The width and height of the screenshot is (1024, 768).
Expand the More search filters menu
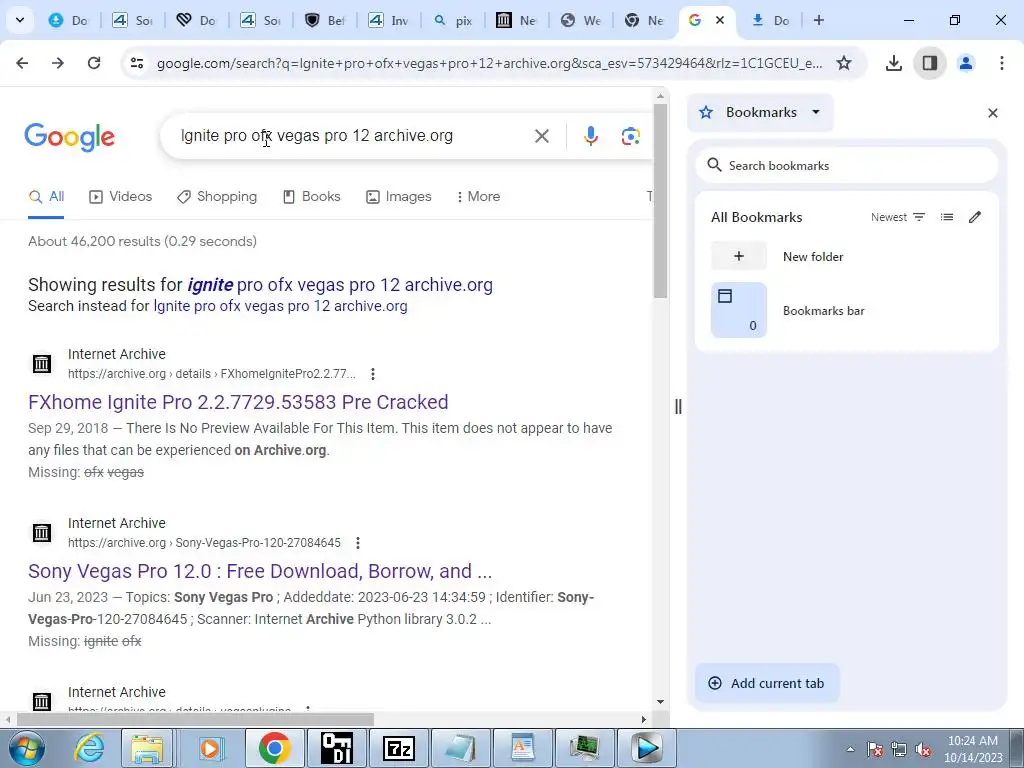tap(479, 197)
